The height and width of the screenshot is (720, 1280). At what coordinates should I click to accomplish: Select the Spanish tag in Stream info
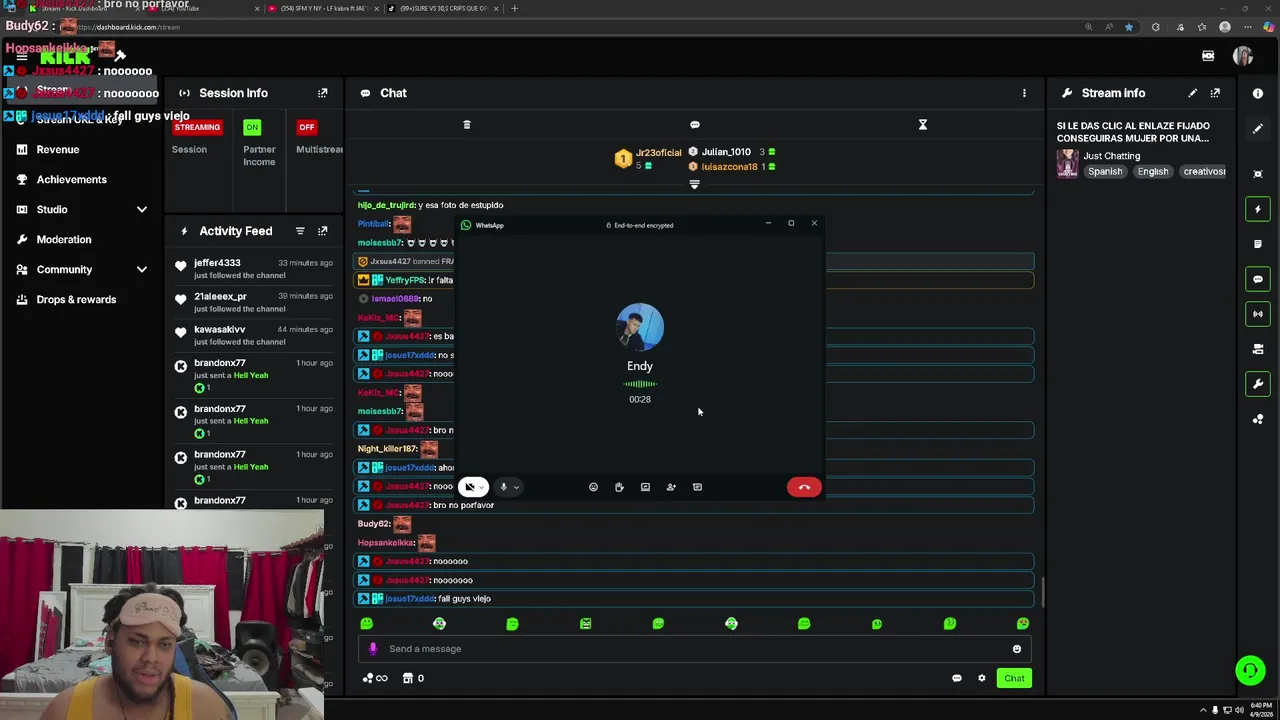[1105, 172]
